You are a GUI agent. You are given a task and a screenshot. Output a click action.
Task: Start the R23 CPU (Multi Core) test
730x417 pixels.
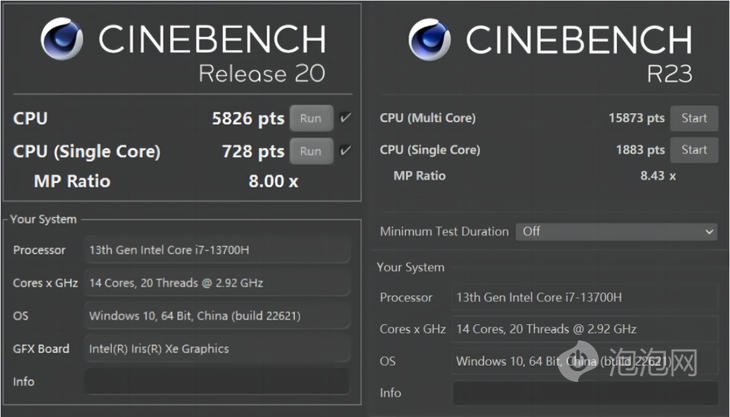point(694,118)
